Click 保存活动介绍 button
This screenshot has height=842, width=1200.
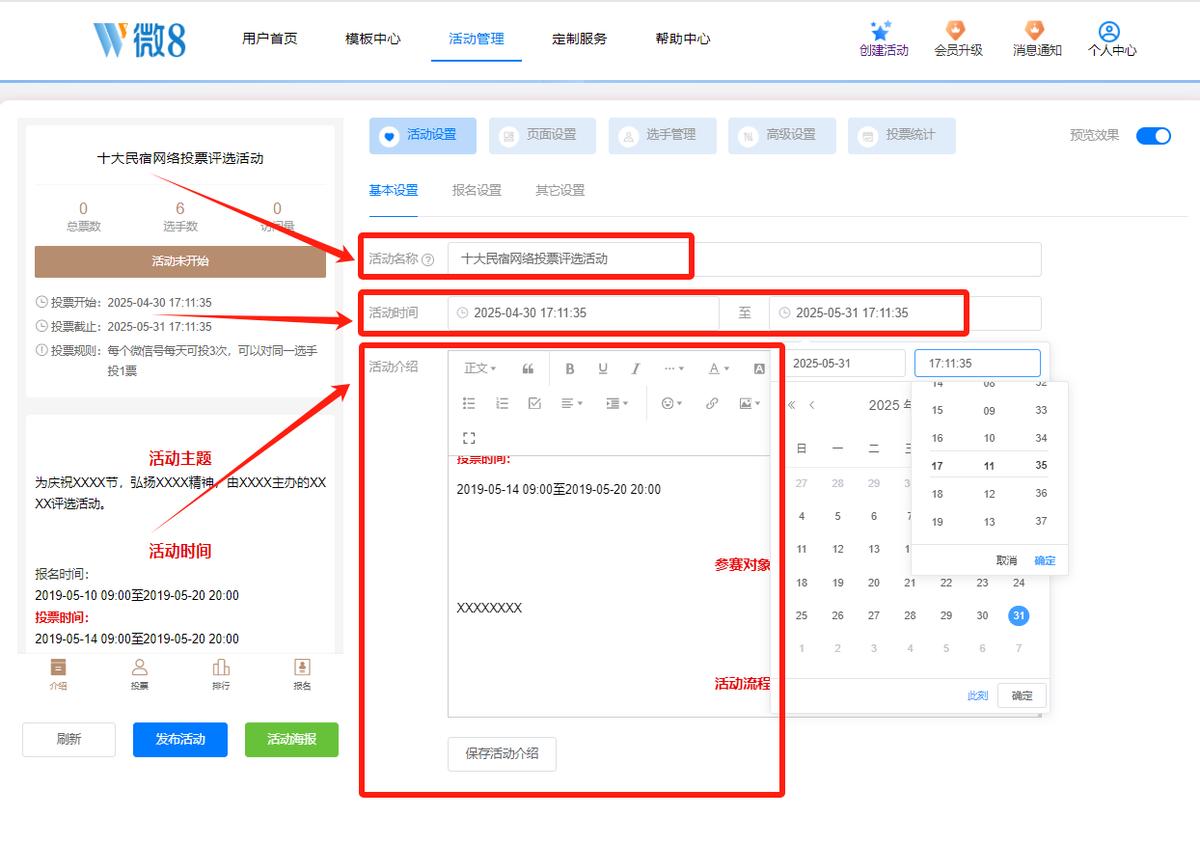[502, 754]
